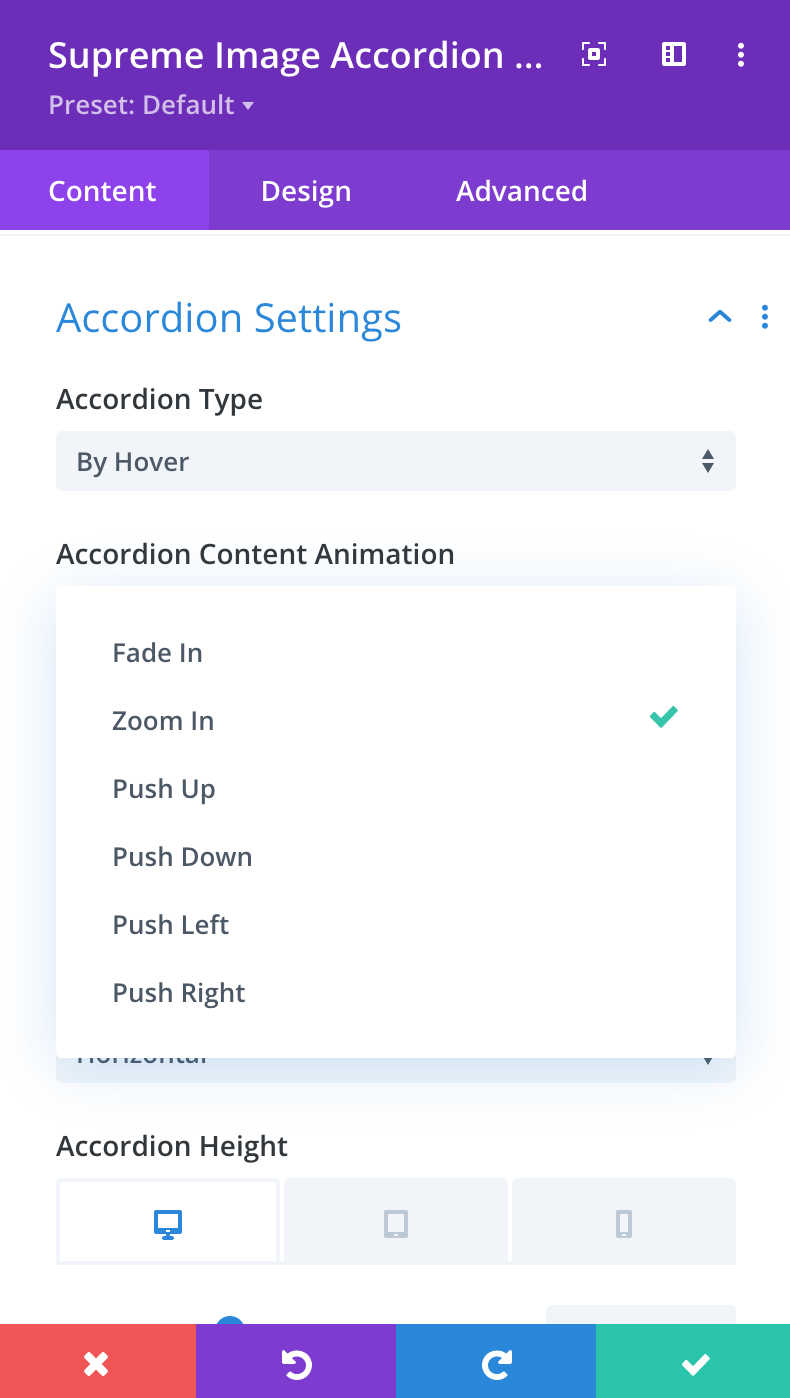Collapse the Accordion Settings section chevron
The image size is (790, 1398).
[720, 317]
